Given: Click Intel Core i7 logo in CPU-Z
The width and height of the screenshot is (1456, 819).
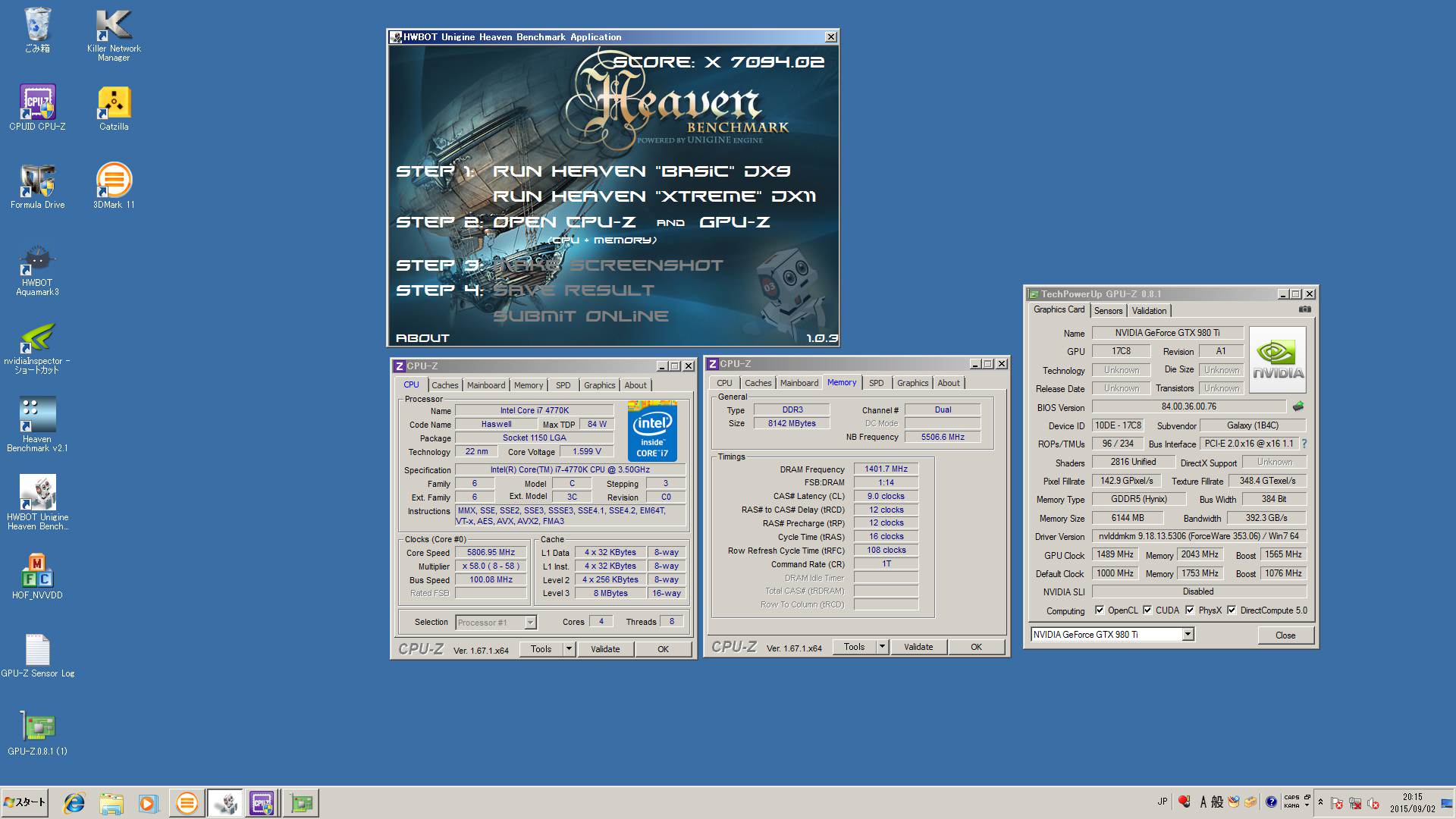Looking at the screenshot, I should click(652, 431).
